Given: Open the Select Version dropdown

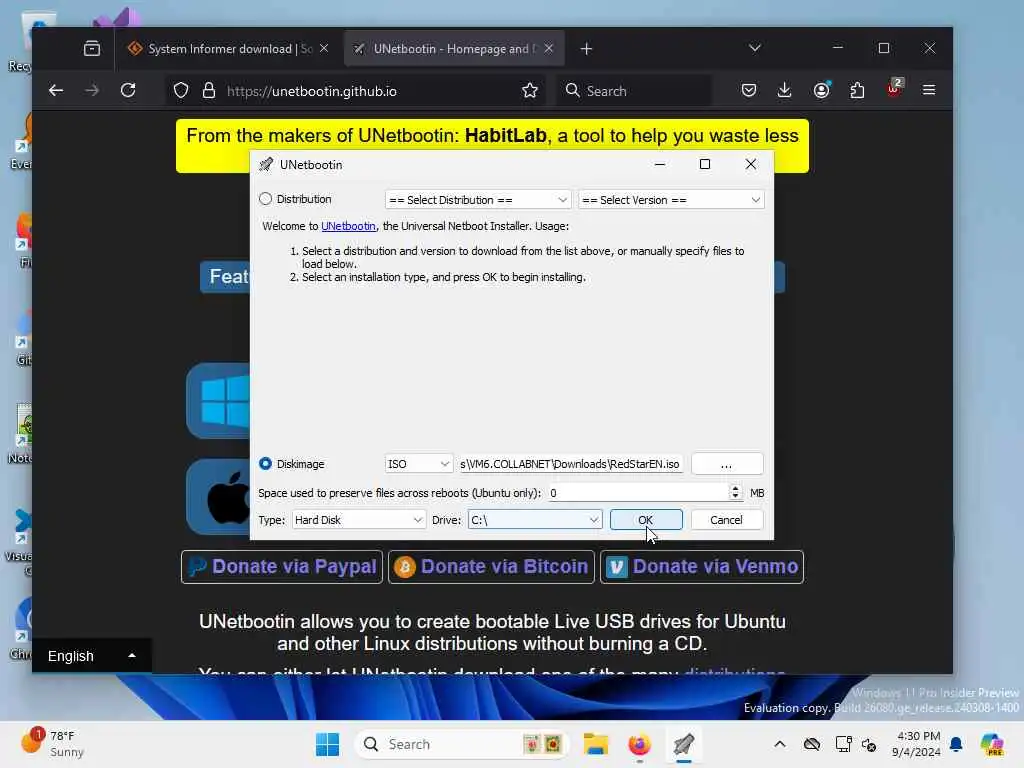Looking at the screenshot, I should (x=671, y=200).
